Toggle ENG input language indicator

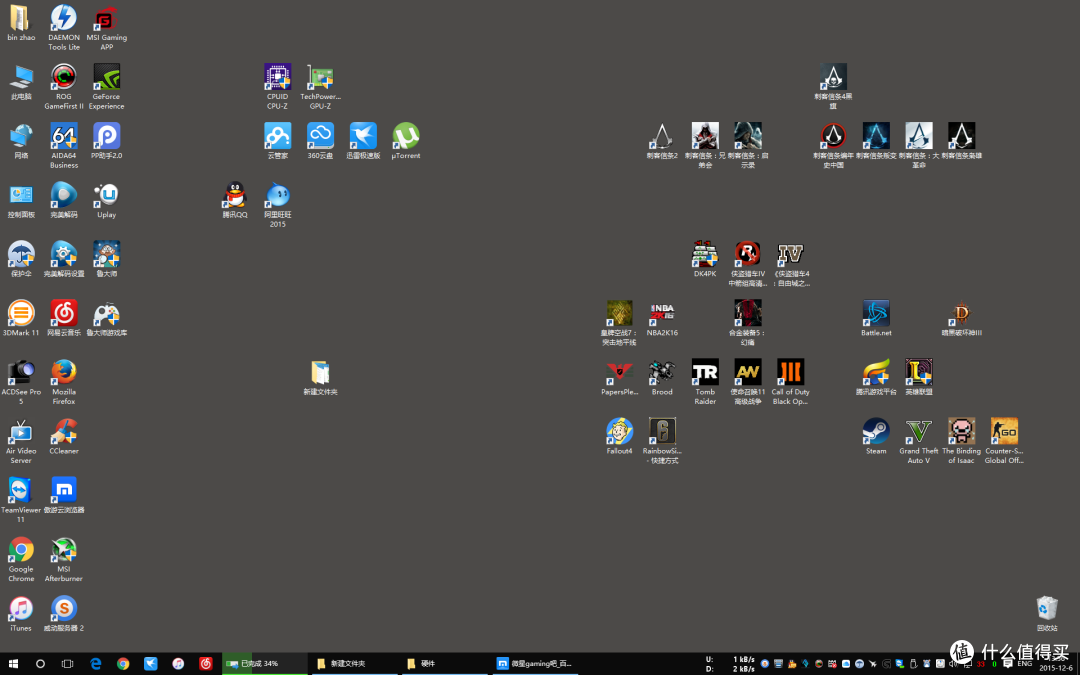[x=1024, y=663]
